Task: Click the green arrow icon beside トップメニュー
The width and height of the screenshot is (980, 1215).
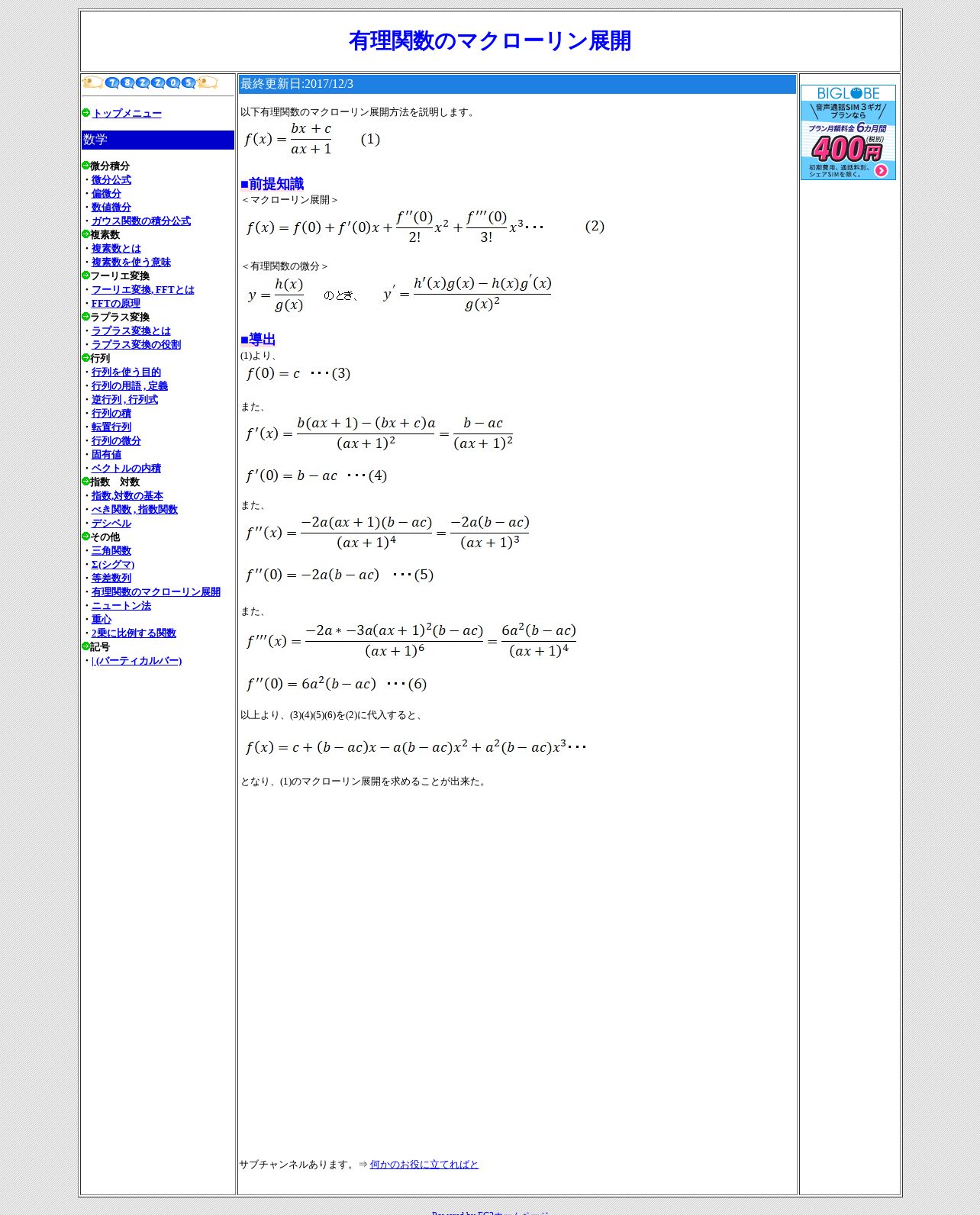Action: click(x=85, y=113)
